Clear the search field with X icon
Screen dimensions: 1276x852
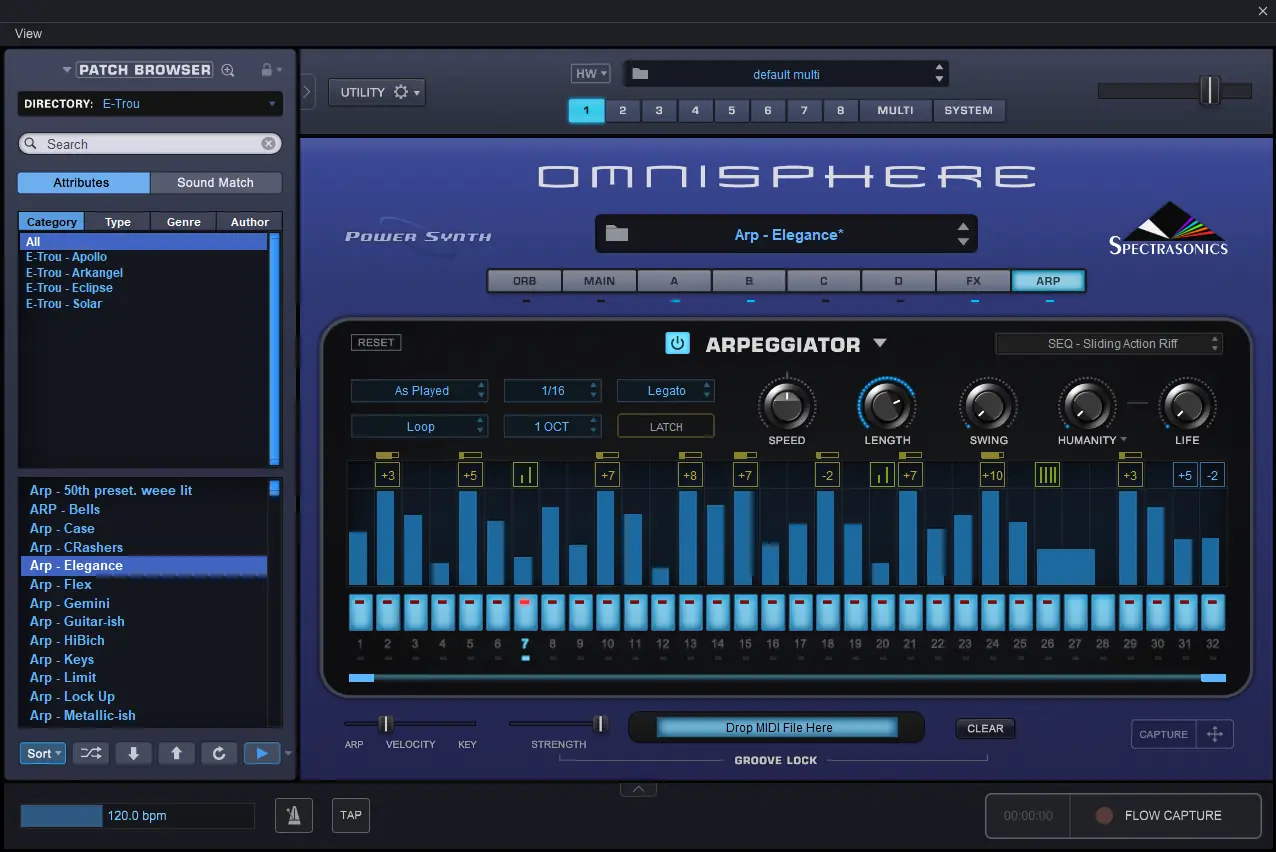[269, 144]
